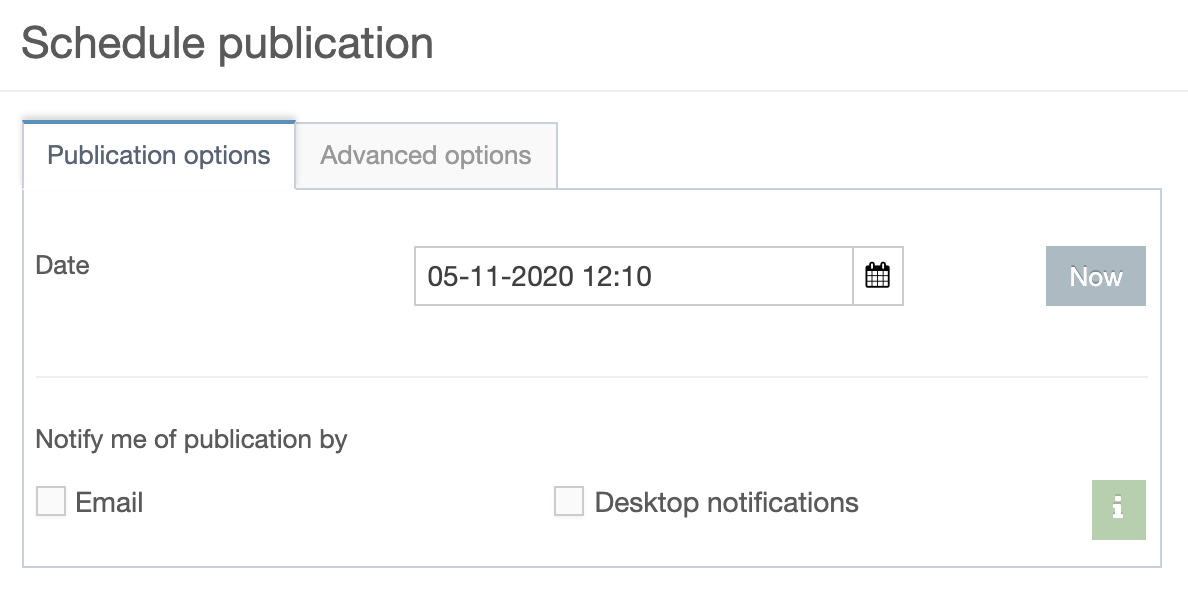Viewport: 1188px width, 590px height.
Task: Tick the Desktop notifications checkbox
Action: (568, 501)
